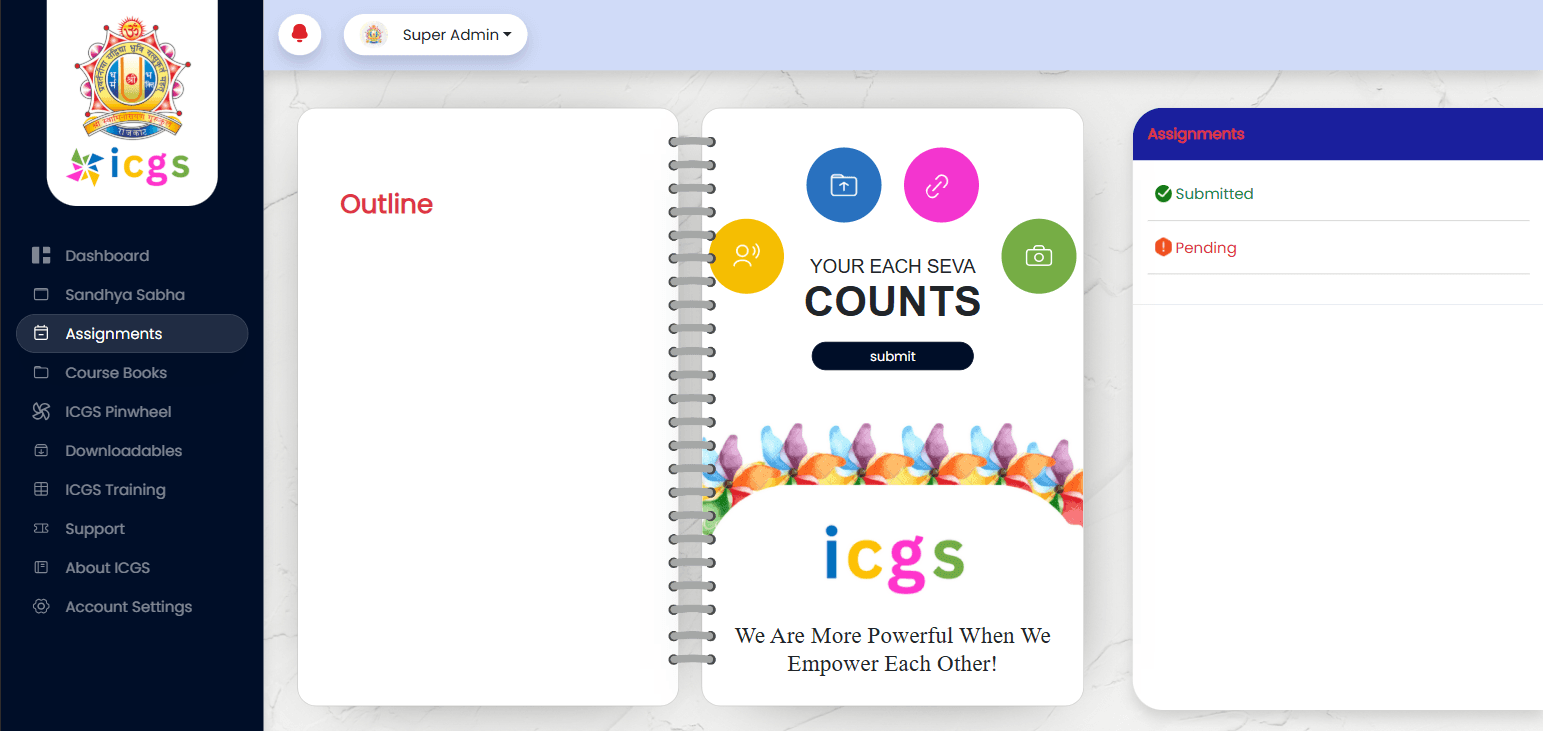Expand the Pending assignments section
This screenshot has height=731, width=1543.
1205,248
